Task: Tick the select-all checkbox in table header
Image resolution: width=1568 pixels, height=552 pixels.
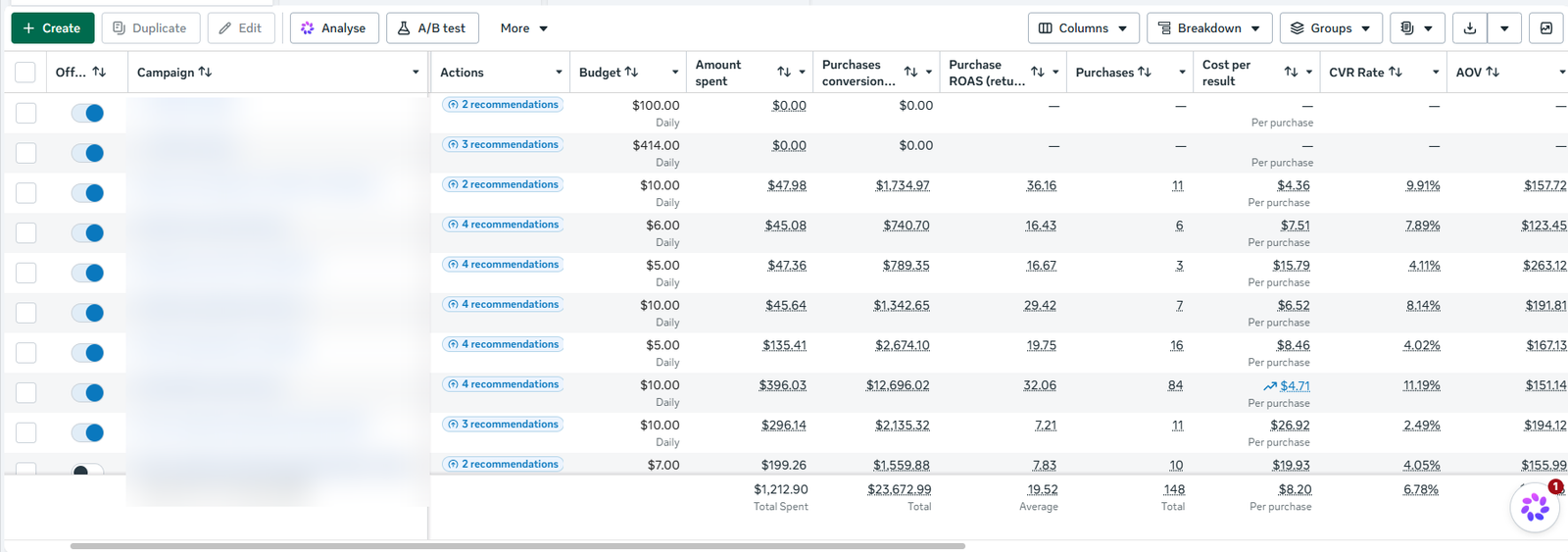Action: click(25, 73)
